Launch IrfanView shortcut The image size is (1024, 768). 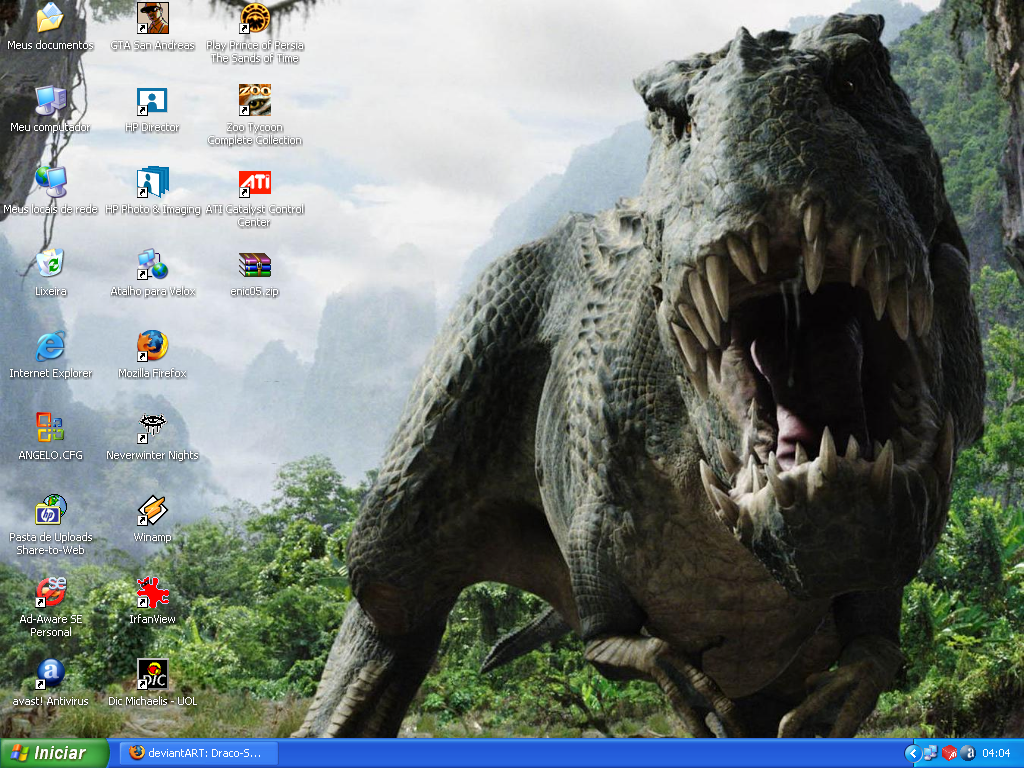coord(152,592)
